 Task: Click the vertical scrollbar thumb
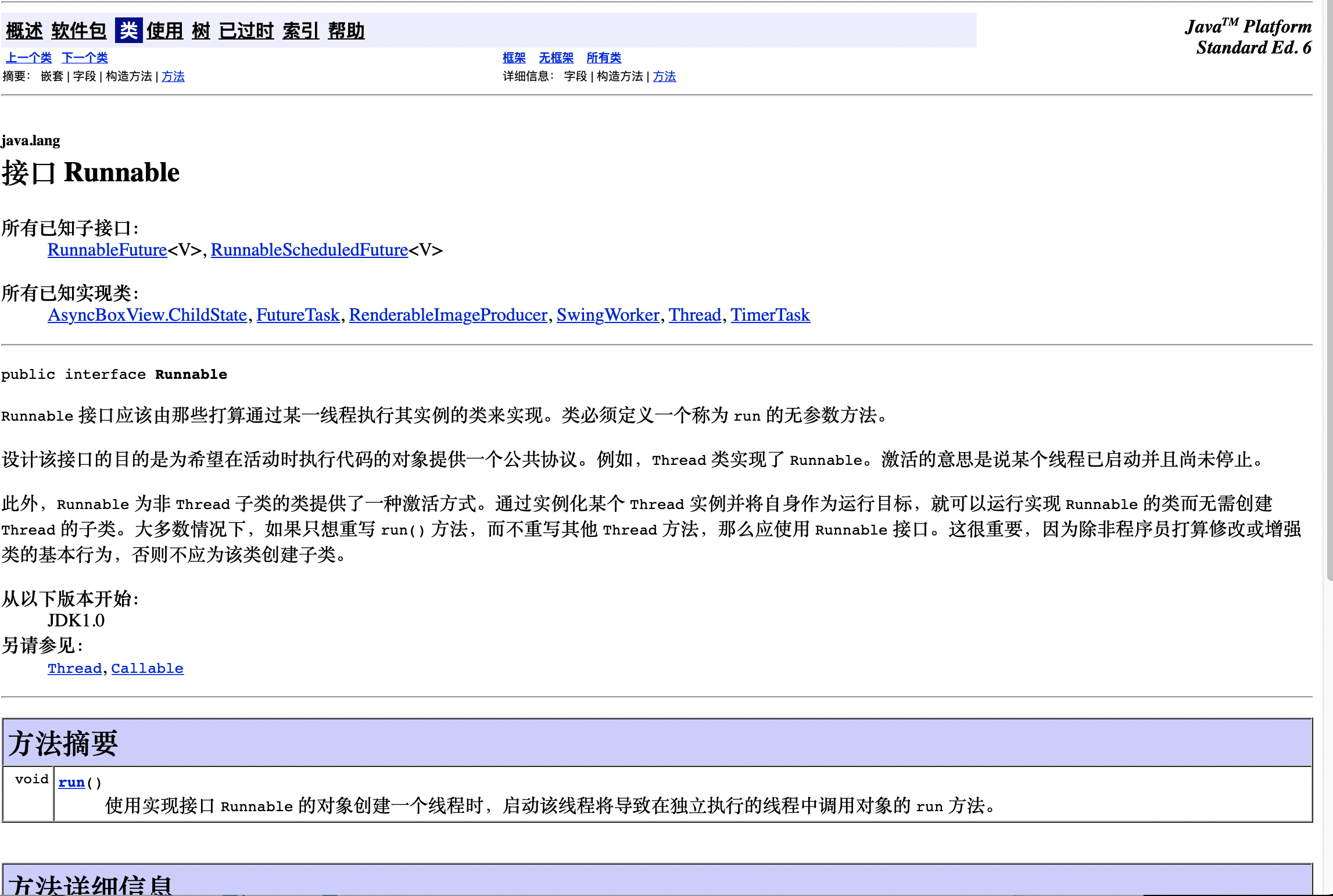coord(1330,291)
